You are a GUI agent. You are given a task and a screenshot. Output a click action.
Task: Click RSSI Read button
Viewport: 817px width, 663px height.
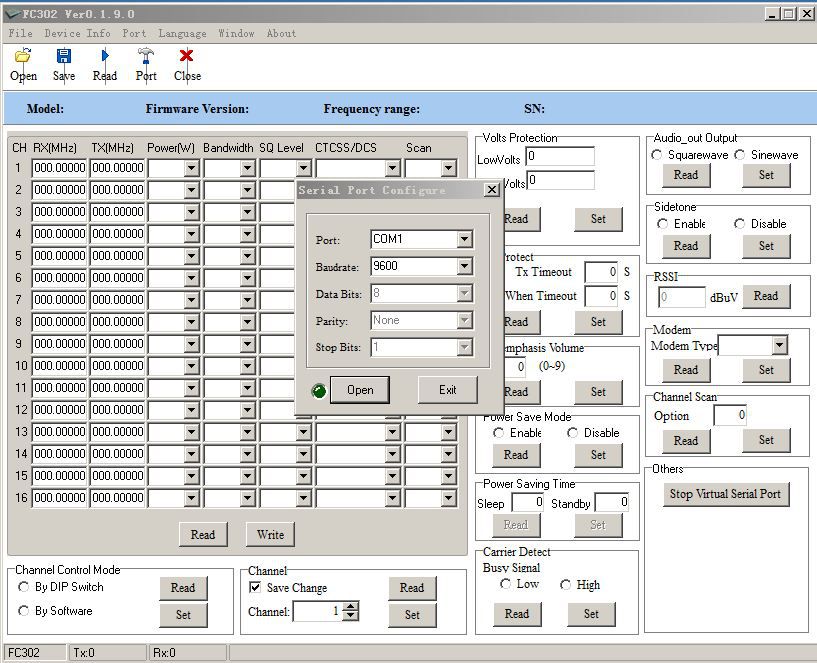click(x=766, y=296)
